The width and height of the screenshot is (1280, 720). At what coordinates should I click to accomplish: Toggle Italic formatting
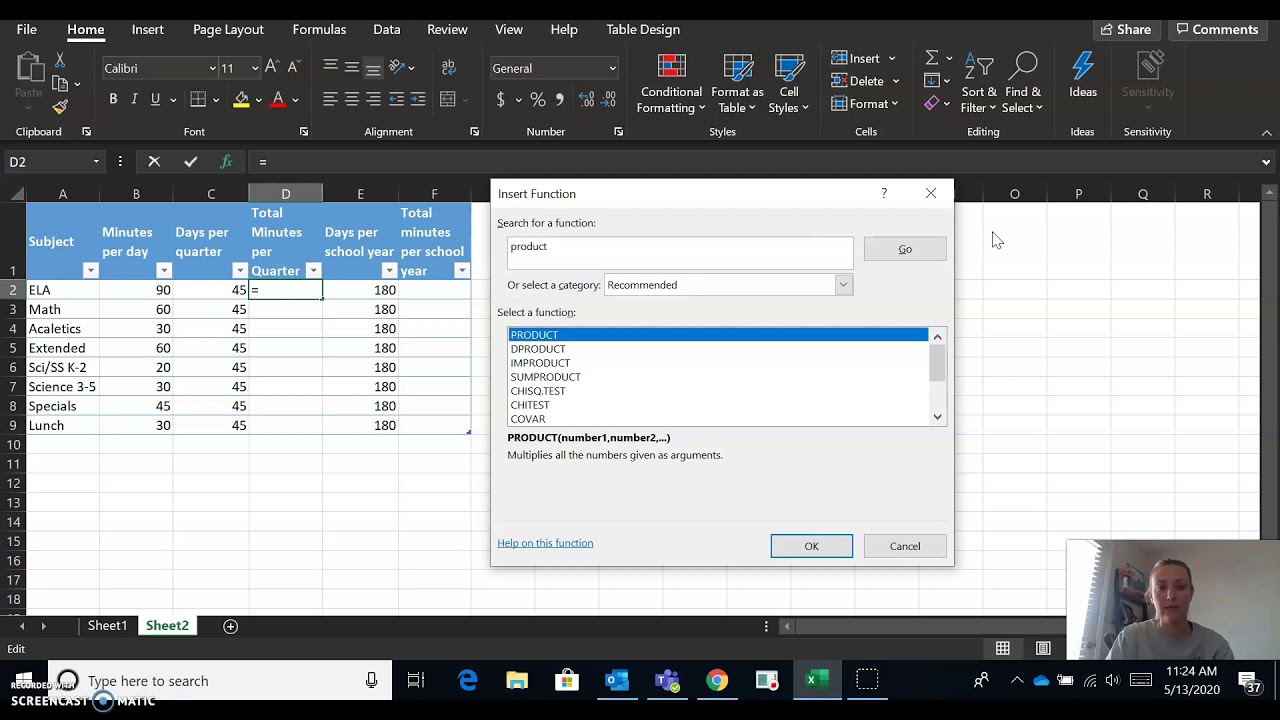pos(134,99)
